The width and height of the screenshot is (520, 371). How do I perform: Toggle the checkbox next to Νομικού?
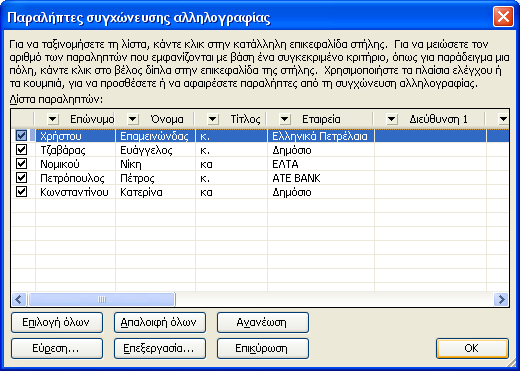click(x=22, y=164)
